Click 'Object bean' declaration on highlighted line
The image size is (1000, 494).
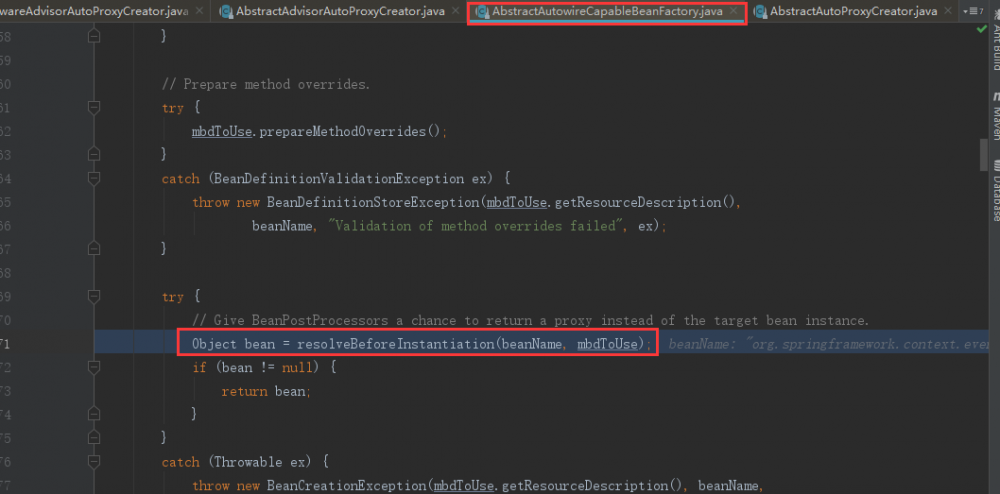[233, 344]
